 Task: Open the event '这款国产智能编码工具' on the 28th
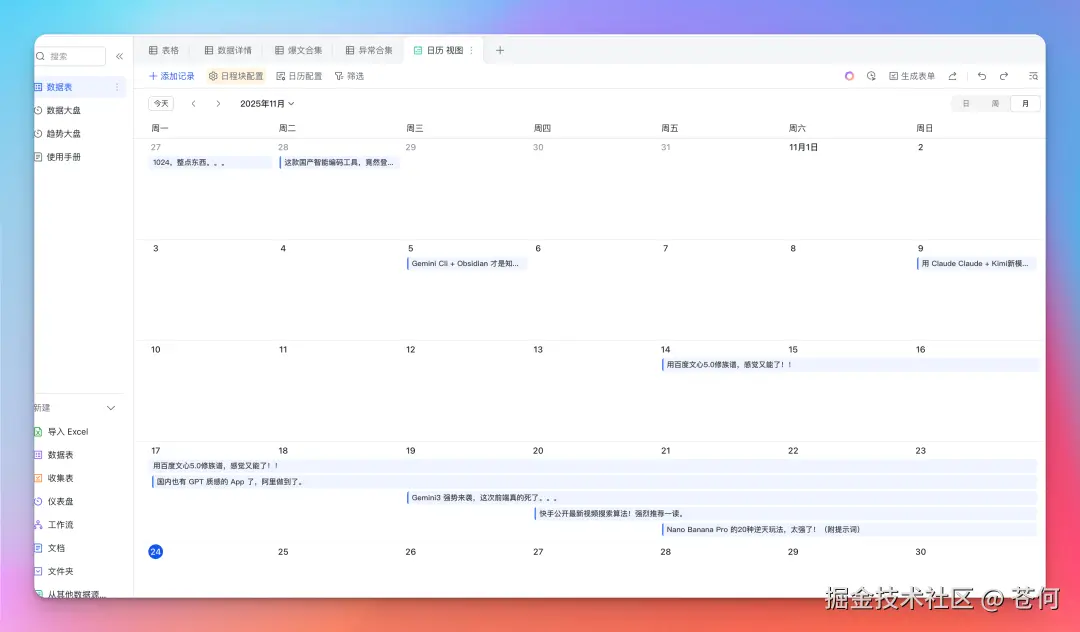coord(340,162)
